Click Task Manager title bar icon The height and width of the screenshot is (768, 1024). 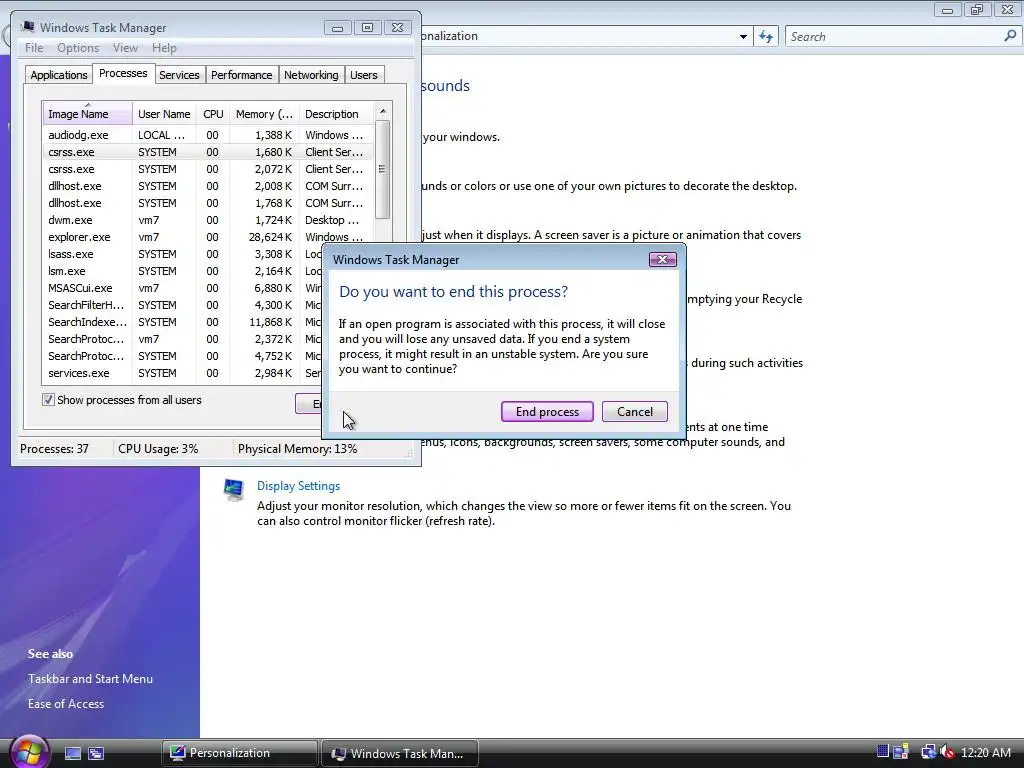tap(27, 27)
